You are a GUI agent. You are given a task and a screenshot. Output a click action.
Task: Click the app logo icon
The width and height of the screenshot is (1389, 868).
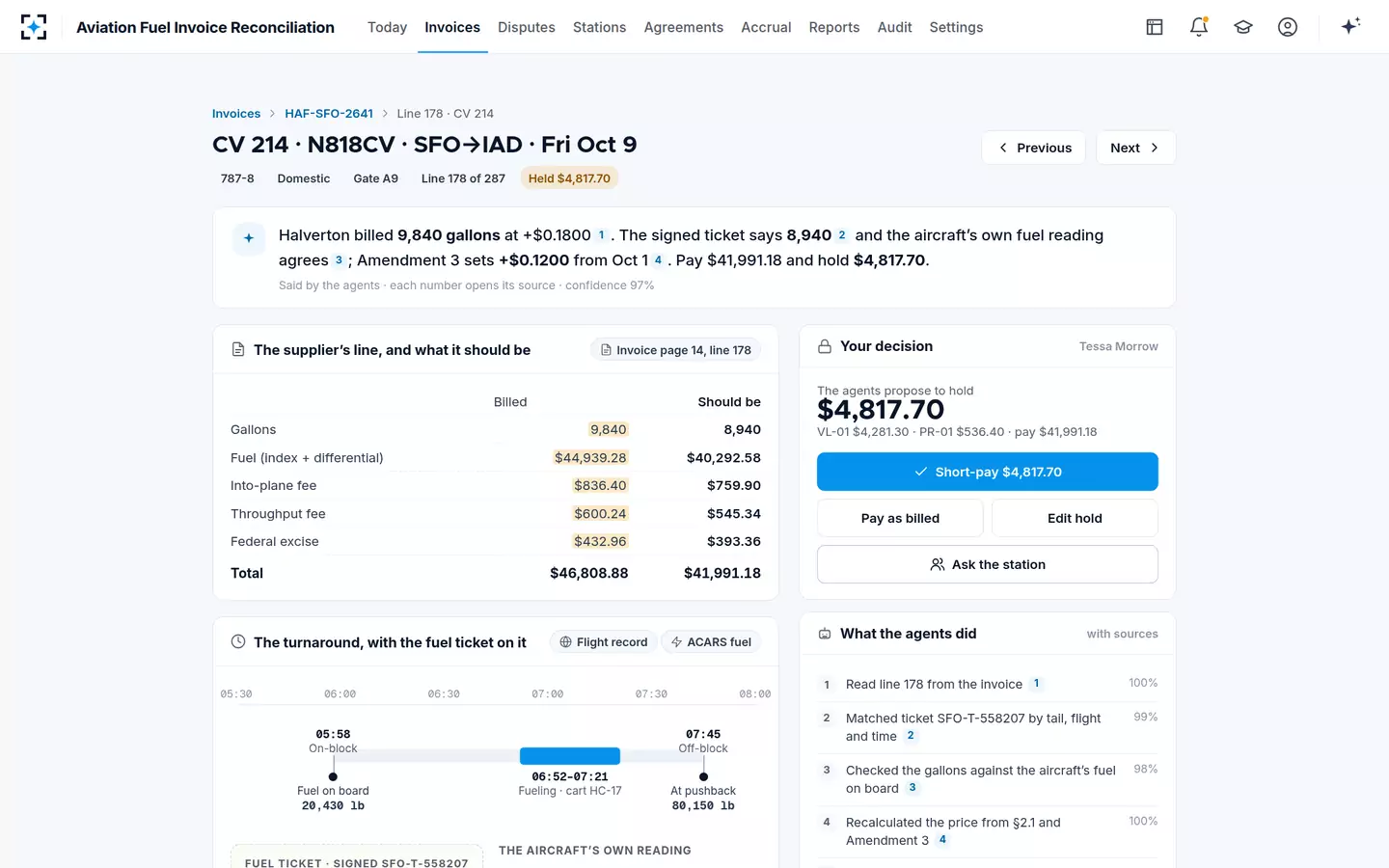(x=34, y=27)
